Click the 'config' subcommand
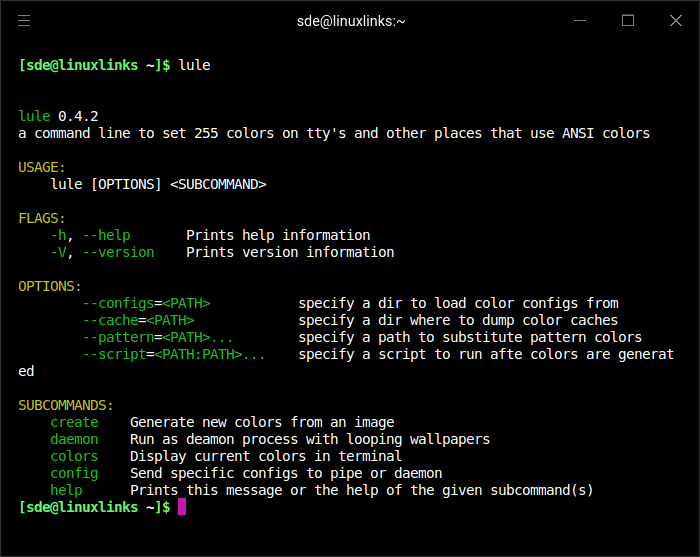Viewport: 700px width, 557px height. tap(74, 473)
